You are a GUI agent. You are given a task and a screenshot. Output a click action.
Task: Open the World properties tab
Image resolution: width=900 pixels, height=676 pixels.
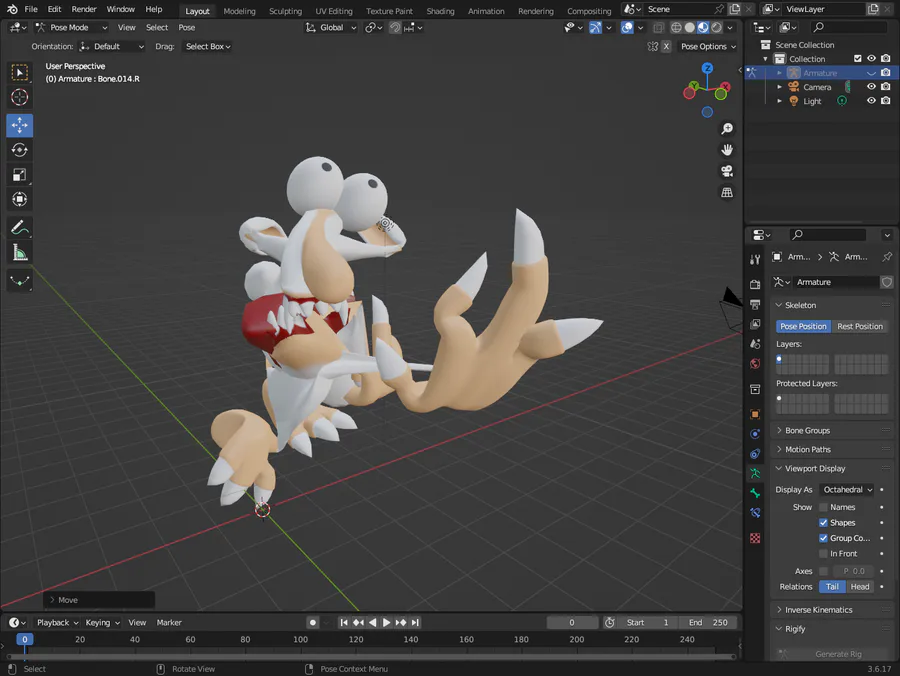755,363
